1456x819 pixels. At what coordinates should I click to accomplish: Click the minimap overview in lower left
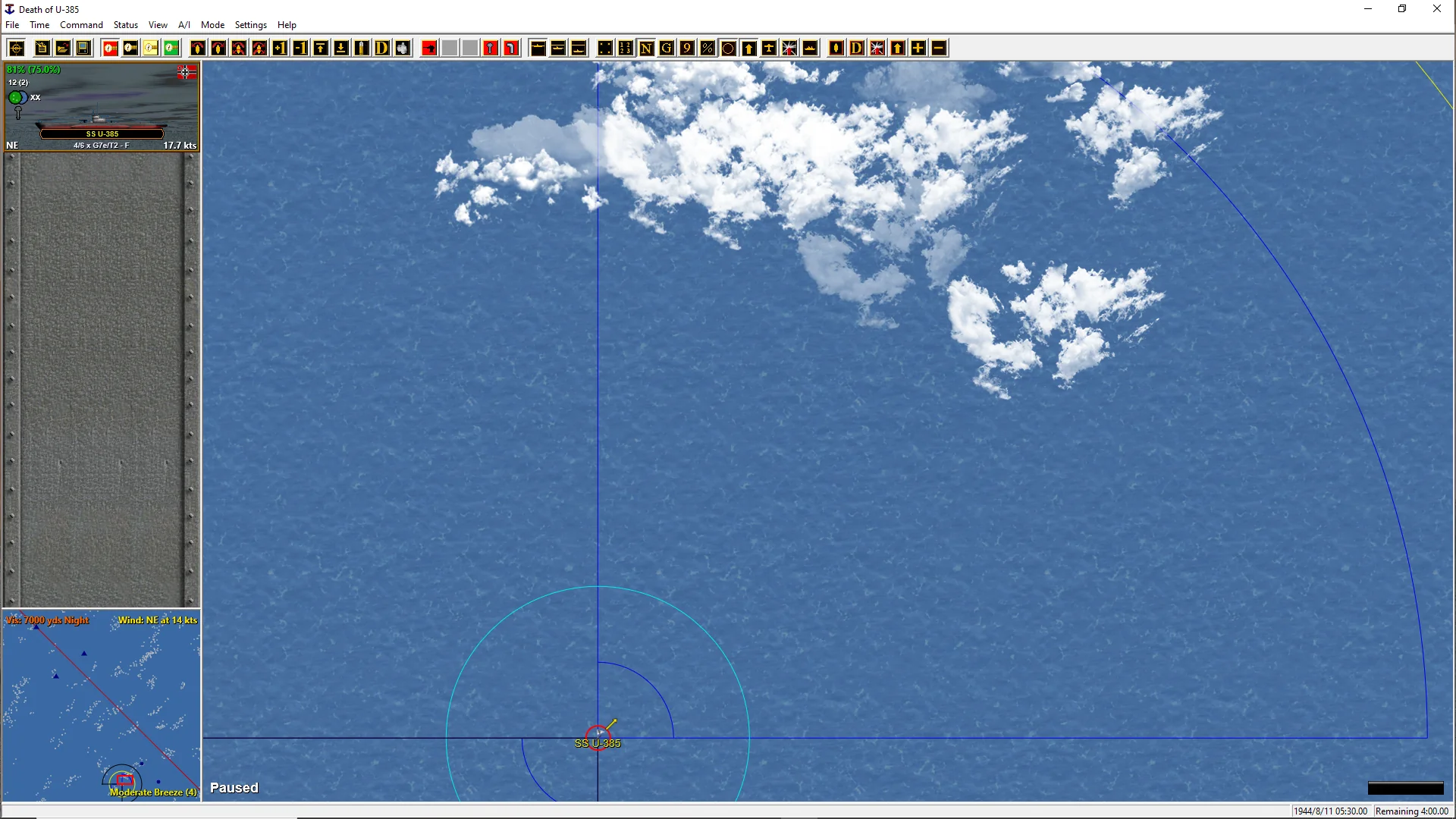click(101, 705)
